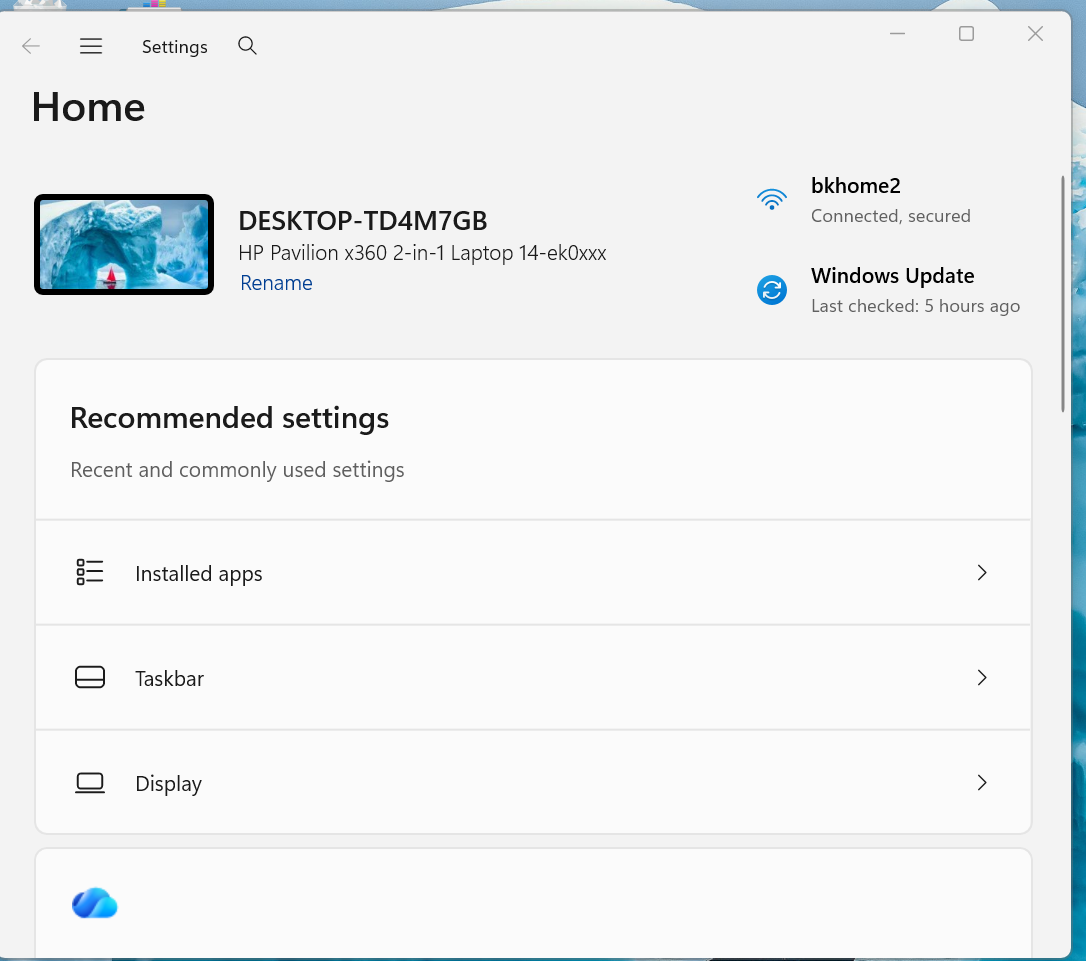The image size is (1086, 961).
Task: Open Installed apps settings
Action: (x=533, y=573)
